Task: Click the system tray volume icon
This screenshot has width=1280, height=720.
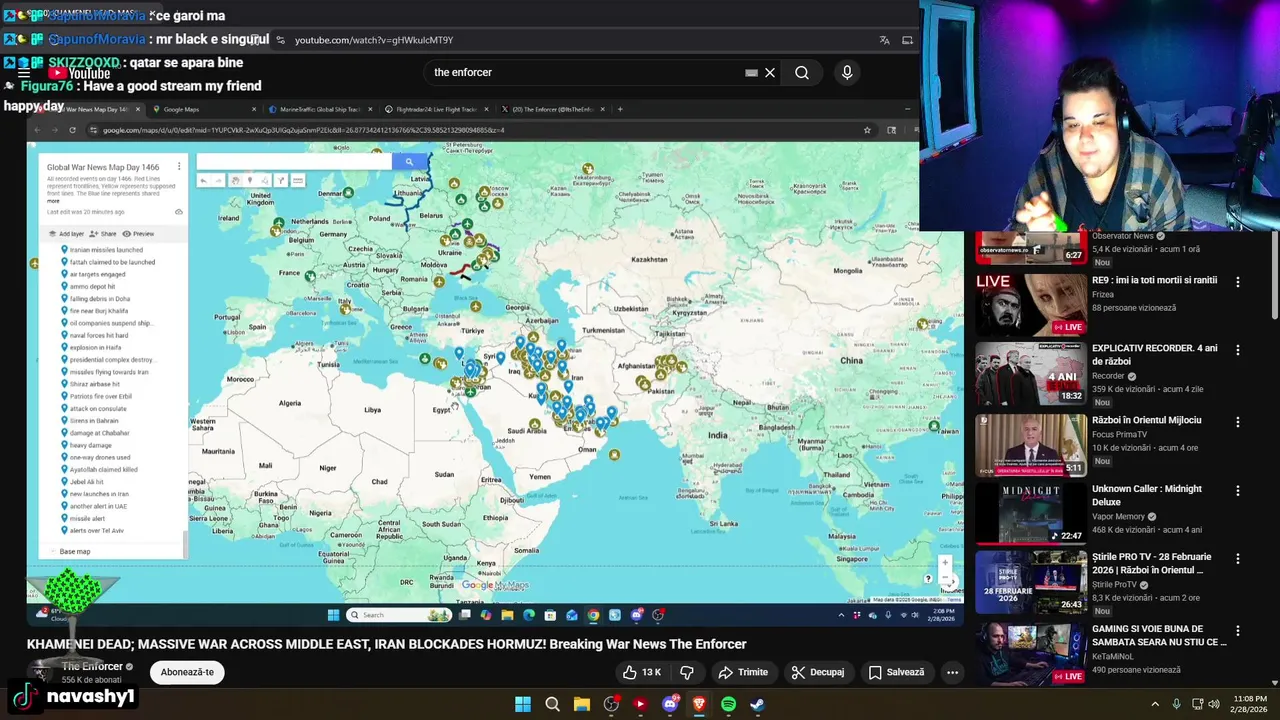Action: [x=1214, y=704]
